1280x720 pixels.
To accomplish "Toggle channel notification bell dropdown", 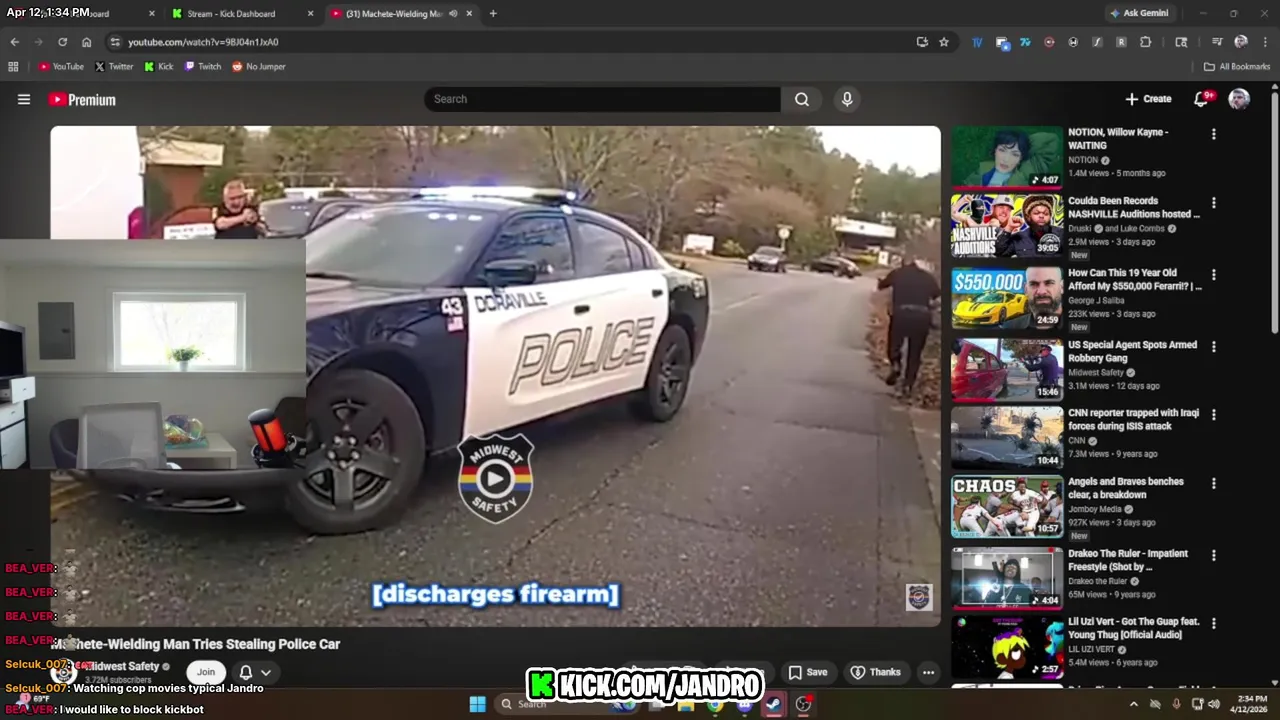I will point(255,672).
